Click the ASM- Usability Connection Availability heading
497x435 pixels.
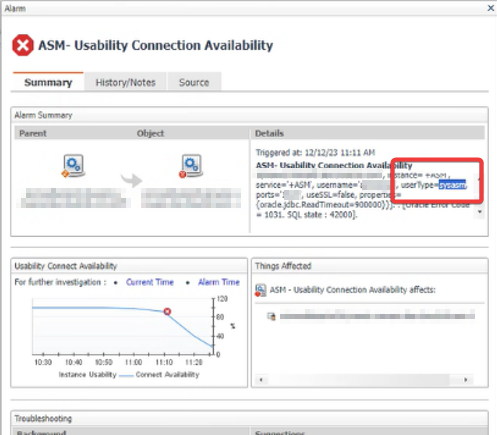pos(155,45)
